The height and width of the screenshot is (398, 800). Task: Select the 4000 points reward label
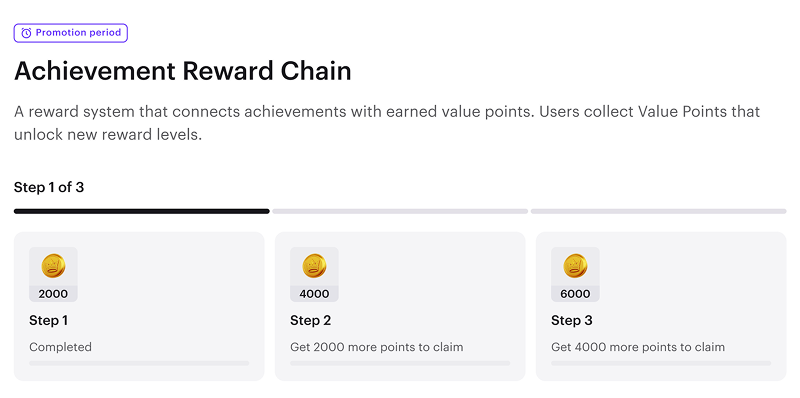pyautogui.click(x=314, y=294)
